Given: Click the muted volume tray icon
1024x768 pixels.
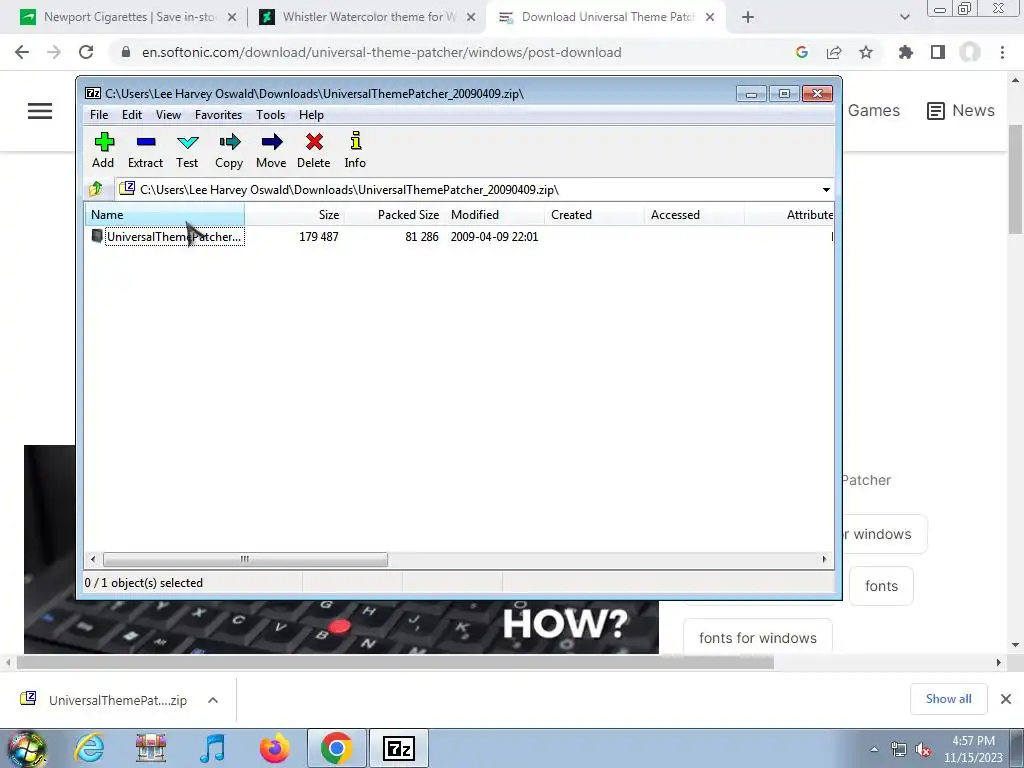Looking at the screenshot, I should 923,750.
